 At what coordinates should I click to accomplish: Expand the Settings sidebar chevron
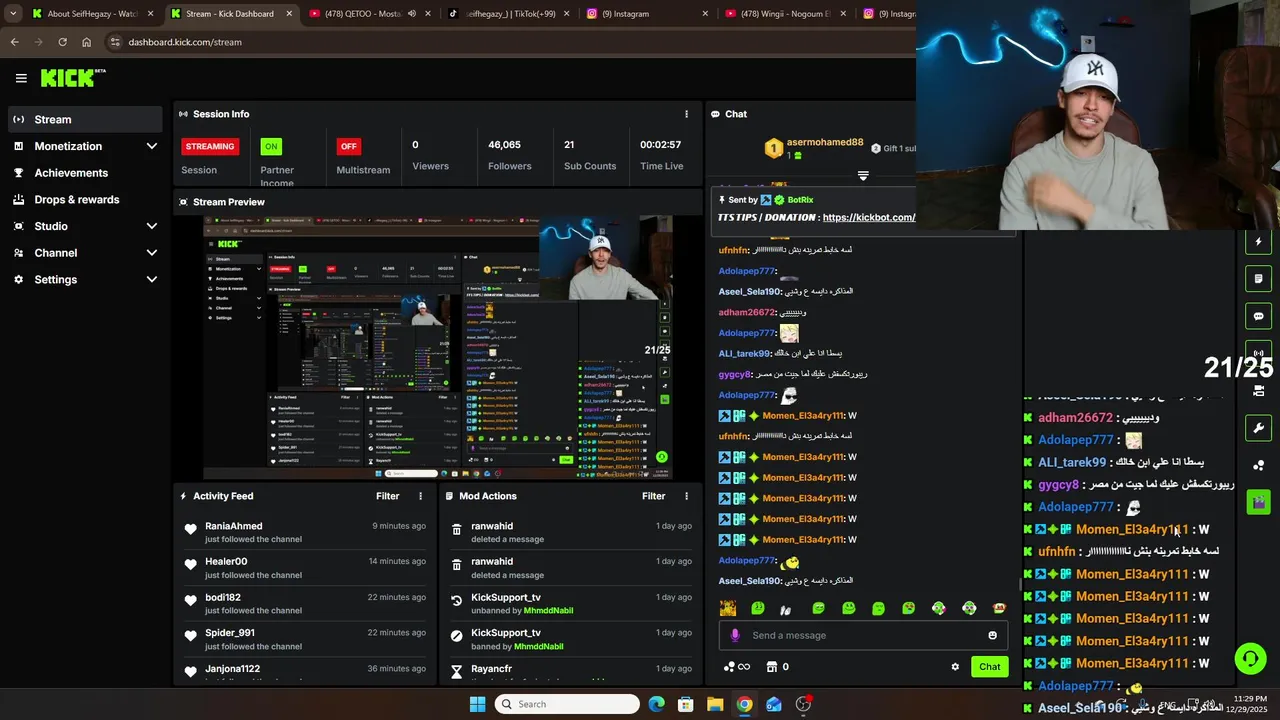[152, 280]
